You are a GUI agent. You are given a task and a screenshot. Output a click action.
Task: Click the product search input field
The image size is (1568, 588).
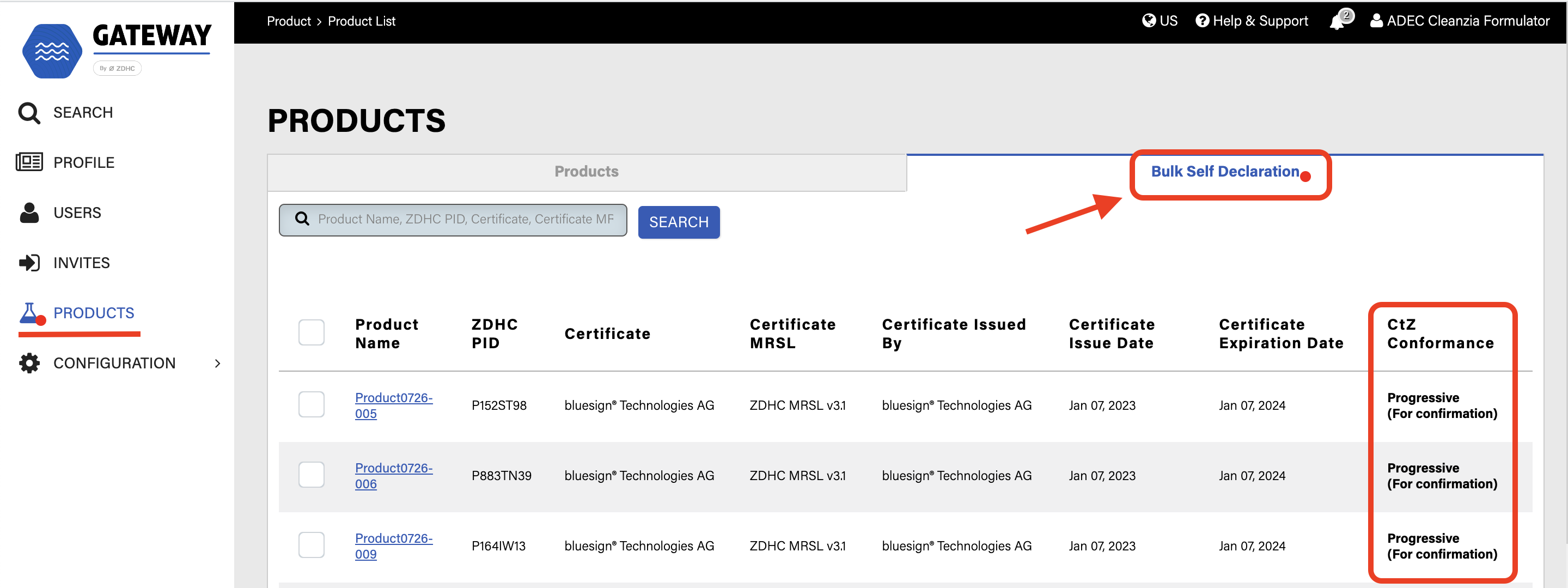pos(453,220)
